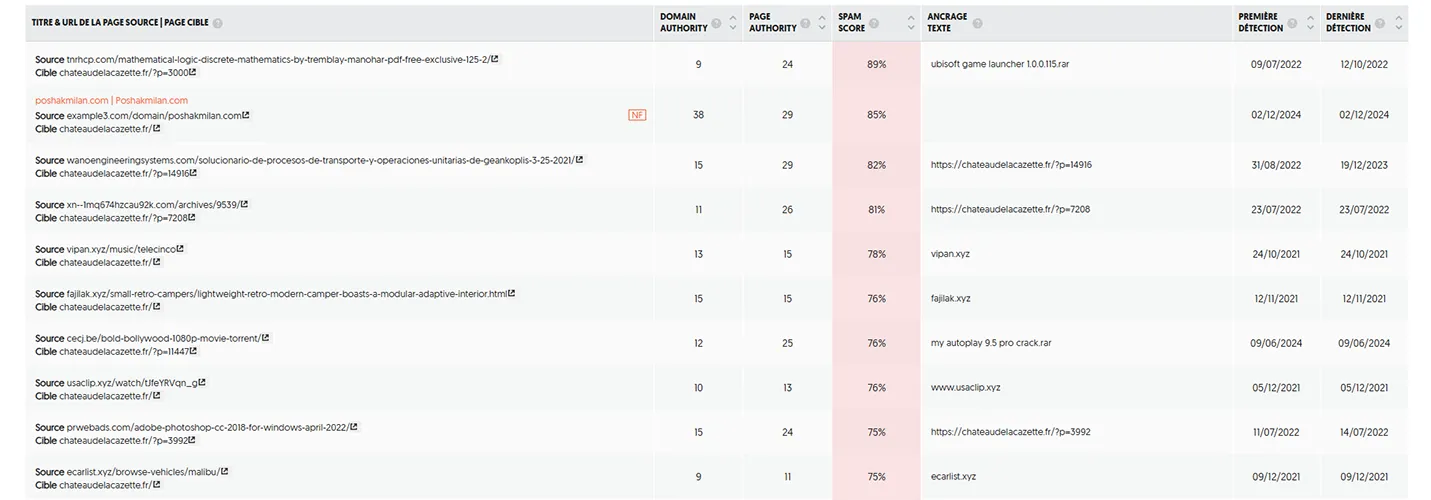Viewport: 1431px width, 500px height.
Task: Open external link icon for vipan.xyz source URL
Action: point(180,249)
